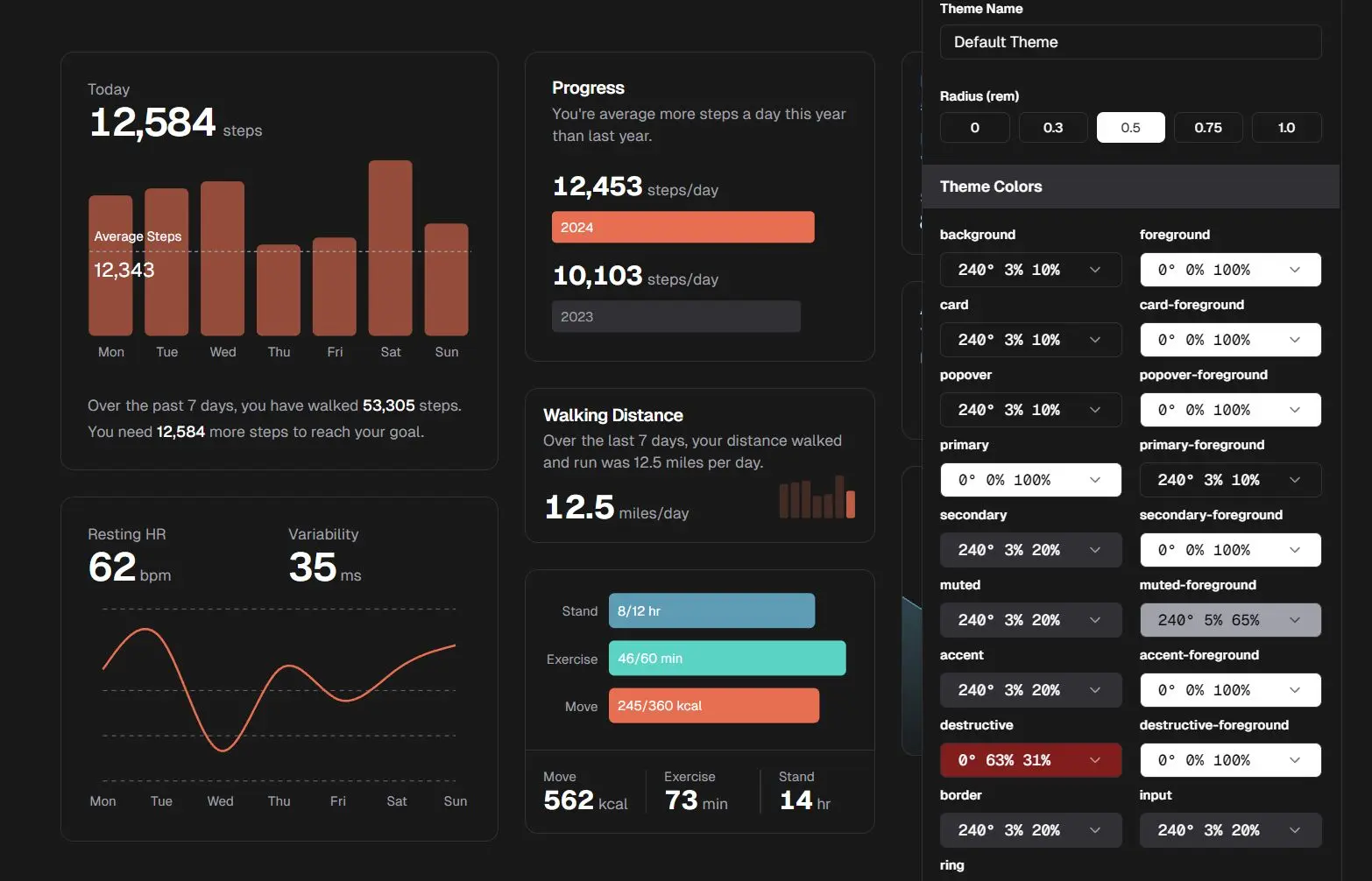
Task: Open the primary color dropdown
Action: coord(1030,479)
